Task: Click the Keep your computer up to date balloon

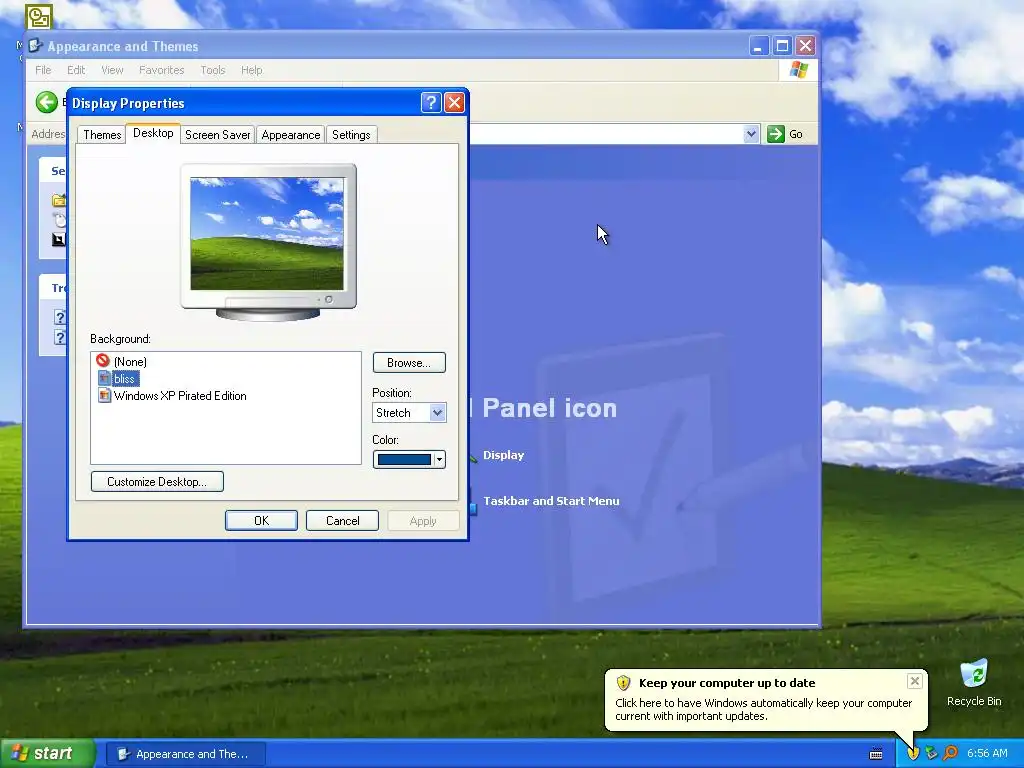Action: click(765, 700)
